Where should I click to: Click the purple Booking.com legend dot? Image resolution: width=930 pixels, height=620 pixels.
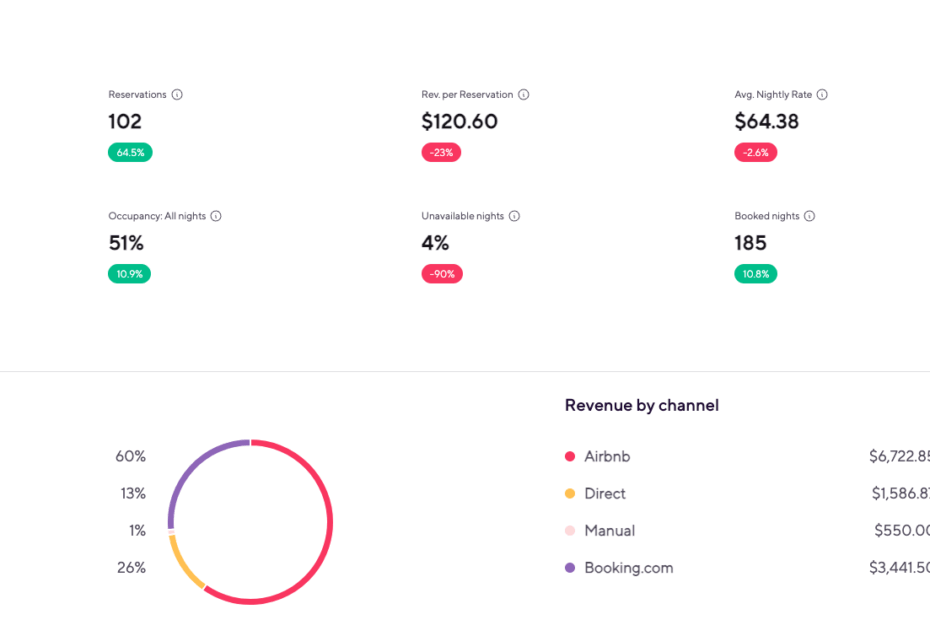[x=570, y=568]
